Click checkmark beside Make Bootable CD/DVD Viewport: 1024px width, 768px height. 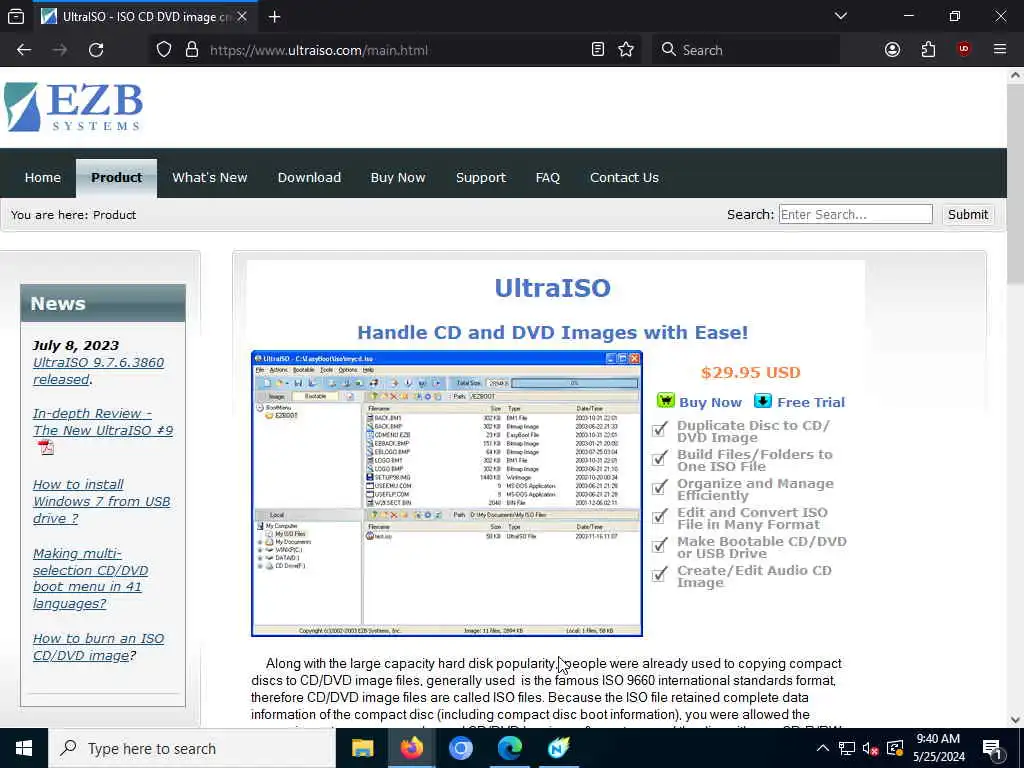(x=660, y=545)
